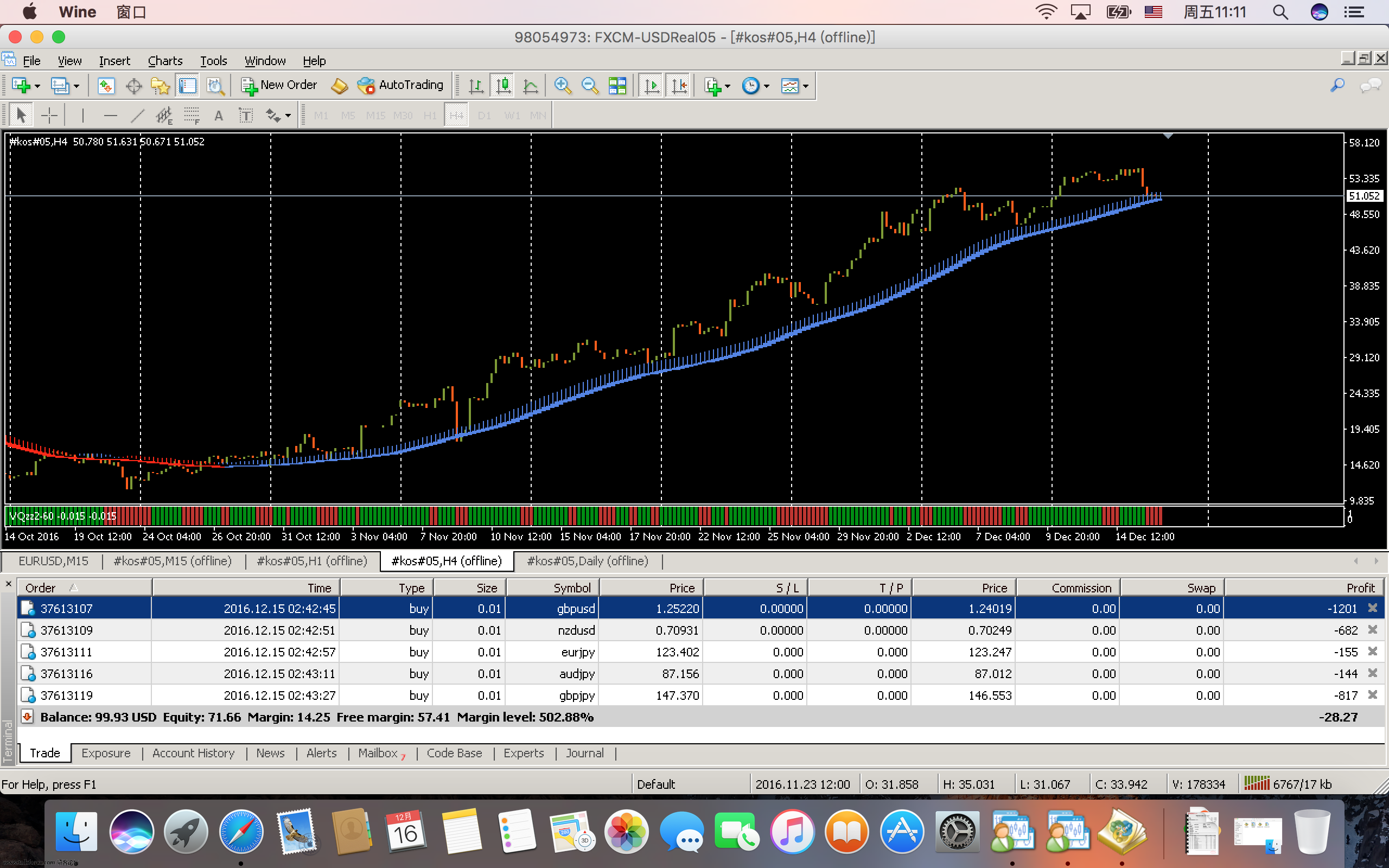Image resolution: width=1389 pixels, height=868 pixels.
Task: Open MetaEditor via the yellow book icon
Action: click(x=339, y=86)
